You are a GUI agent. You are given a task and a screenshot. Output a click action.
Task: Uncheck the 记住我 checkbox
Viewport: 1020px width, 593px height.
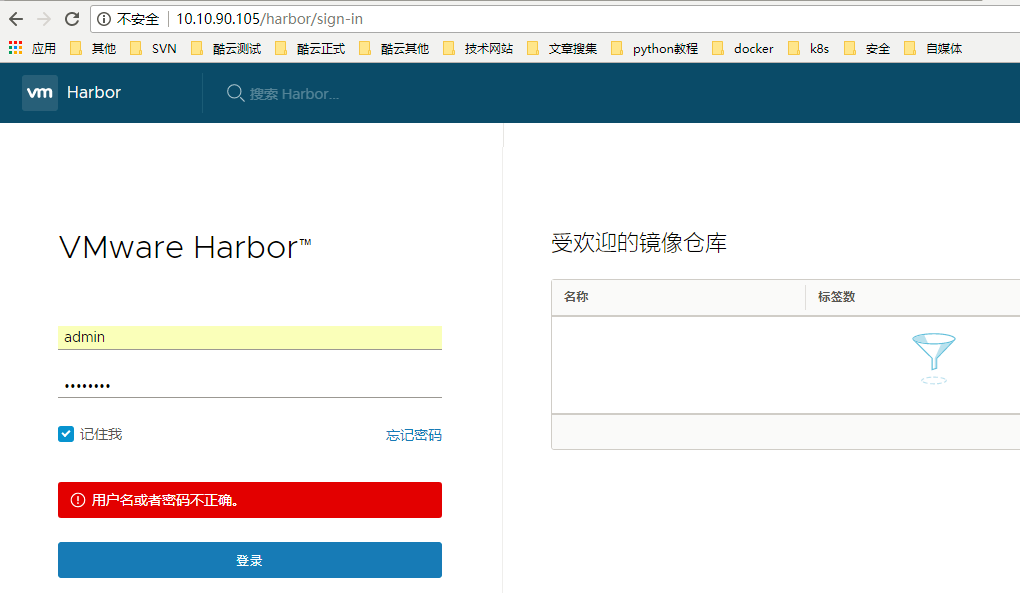coord(66,434)
